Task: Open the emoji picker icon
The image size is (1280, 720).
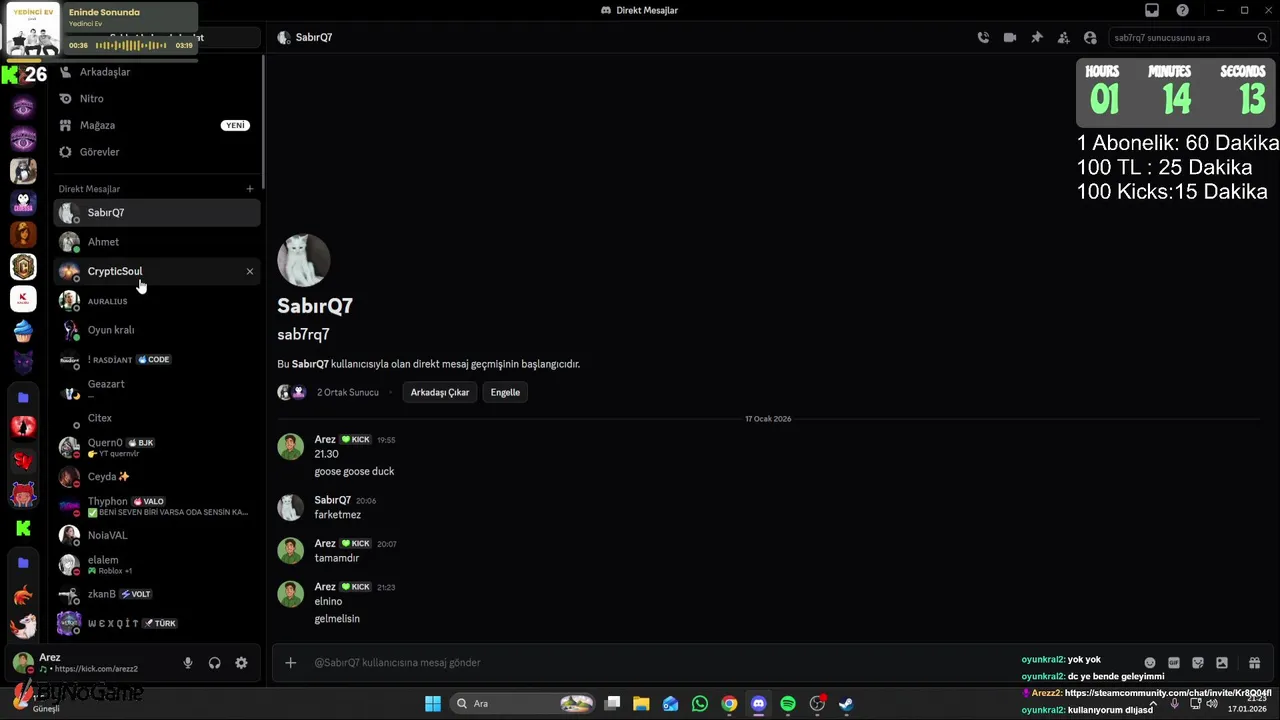Action: tap(1150, 662)
